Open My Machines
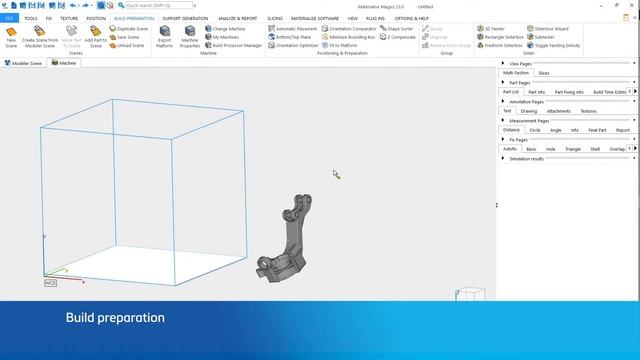The image size is (640, 360). point(222,37)
